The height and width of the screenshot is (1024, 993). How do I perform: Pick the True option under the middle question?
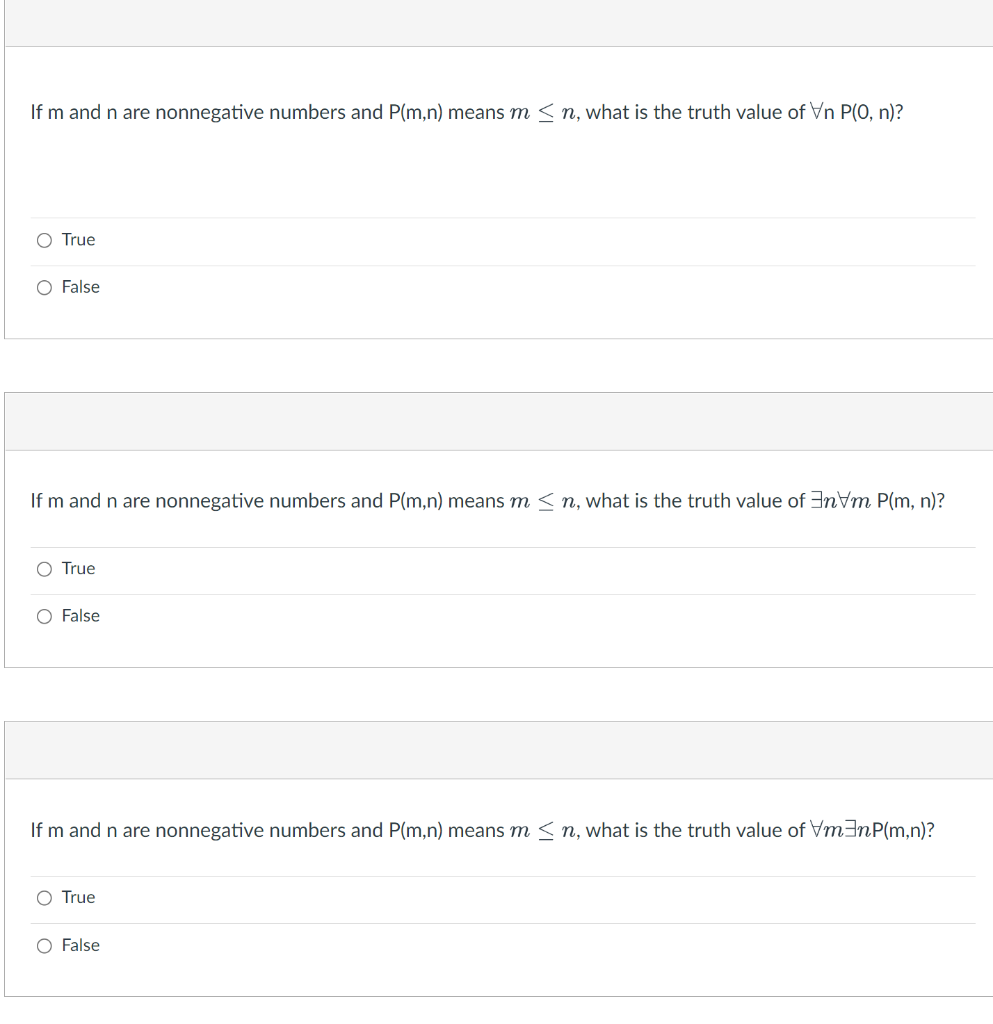pyautogui.click(x=44, y=569)
